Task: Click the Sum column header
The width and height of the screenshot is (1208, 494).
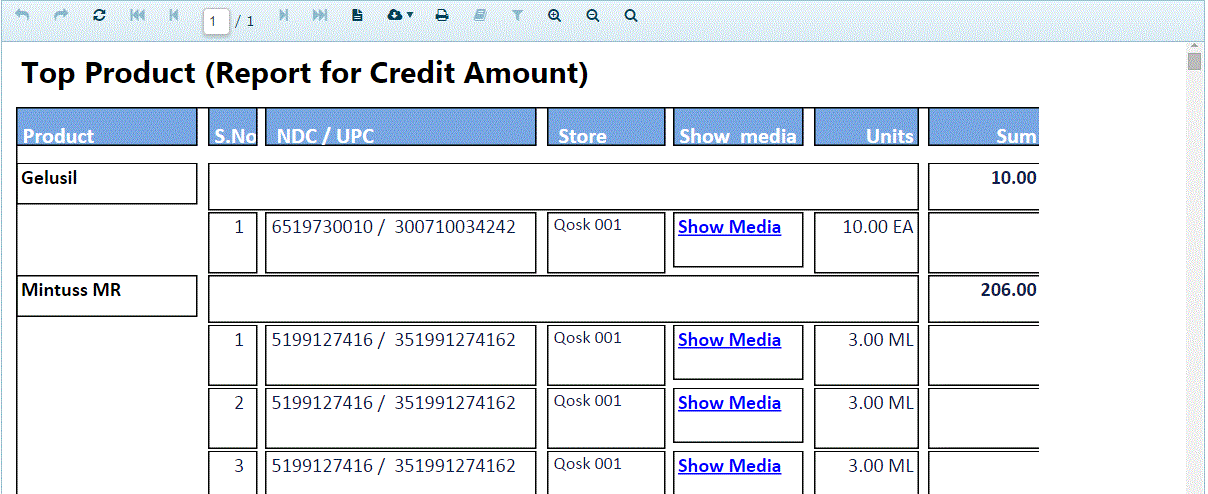Action: (x=984, y=127)
